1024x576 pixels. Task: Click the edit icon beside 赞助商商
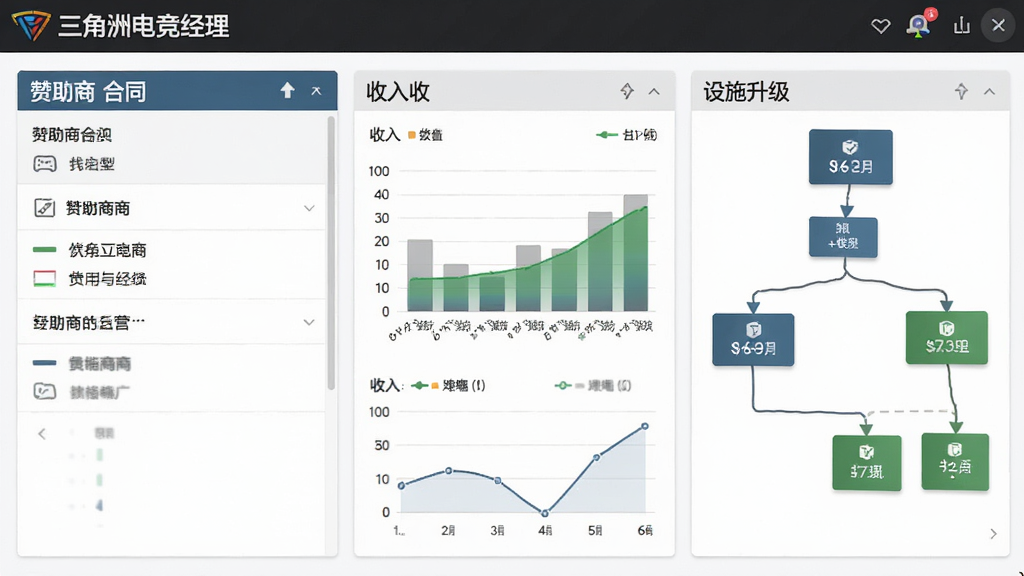pyautogui.click(x=44, y=208)
